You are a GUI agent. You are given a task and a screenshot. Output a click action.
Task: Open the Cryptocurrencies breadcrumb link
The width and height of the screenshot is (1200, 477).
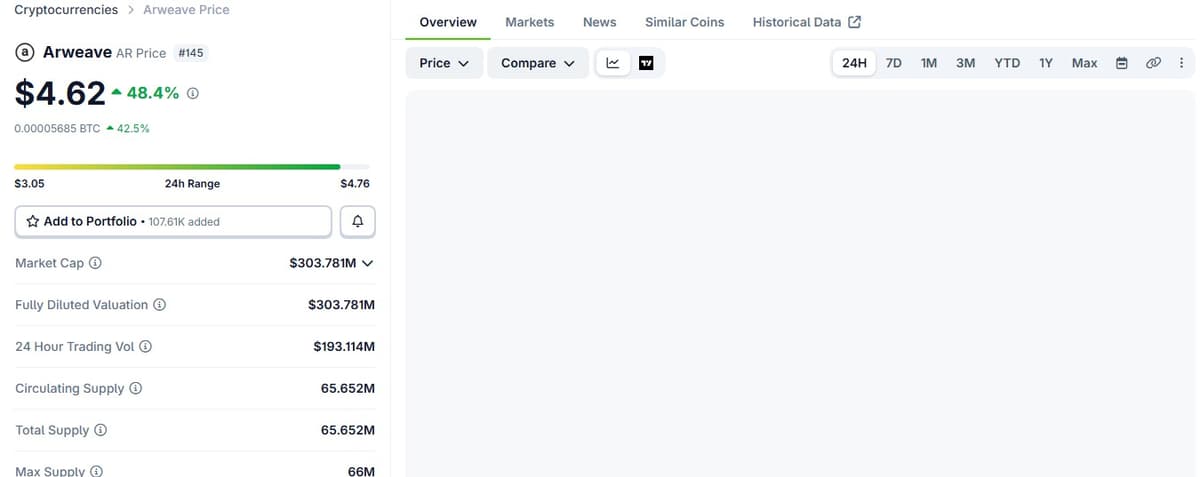[66, 10]
